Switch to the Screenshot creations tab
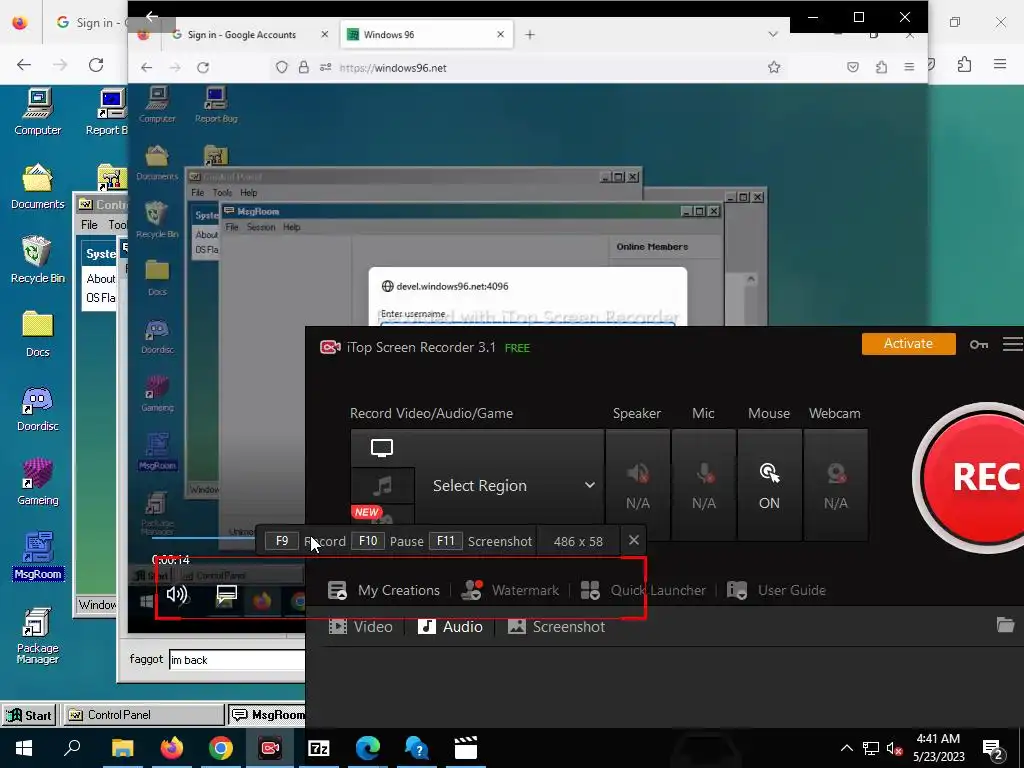This screenshot has width=1024, height=768. point(556,627)
